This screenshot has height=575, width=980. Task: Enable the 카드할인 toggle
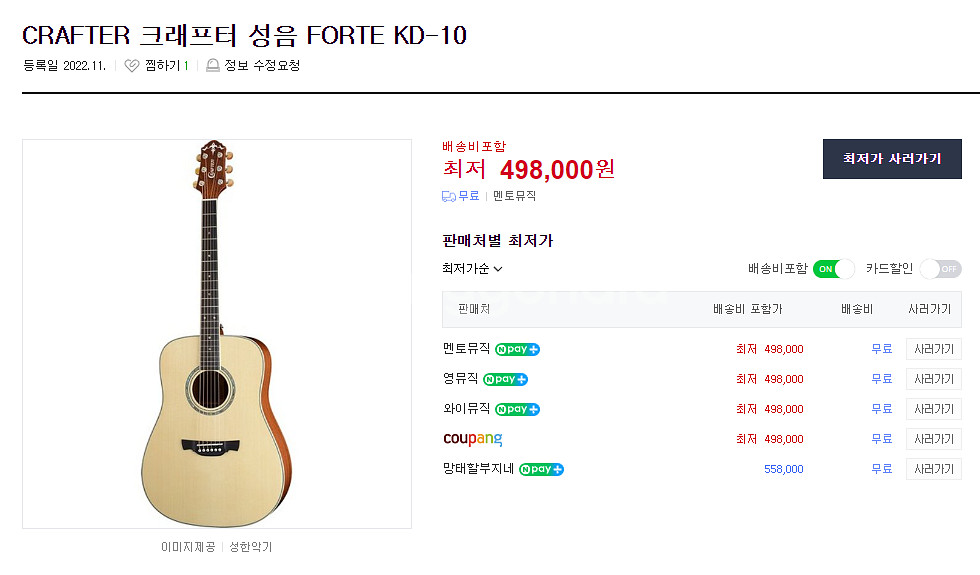940,268
